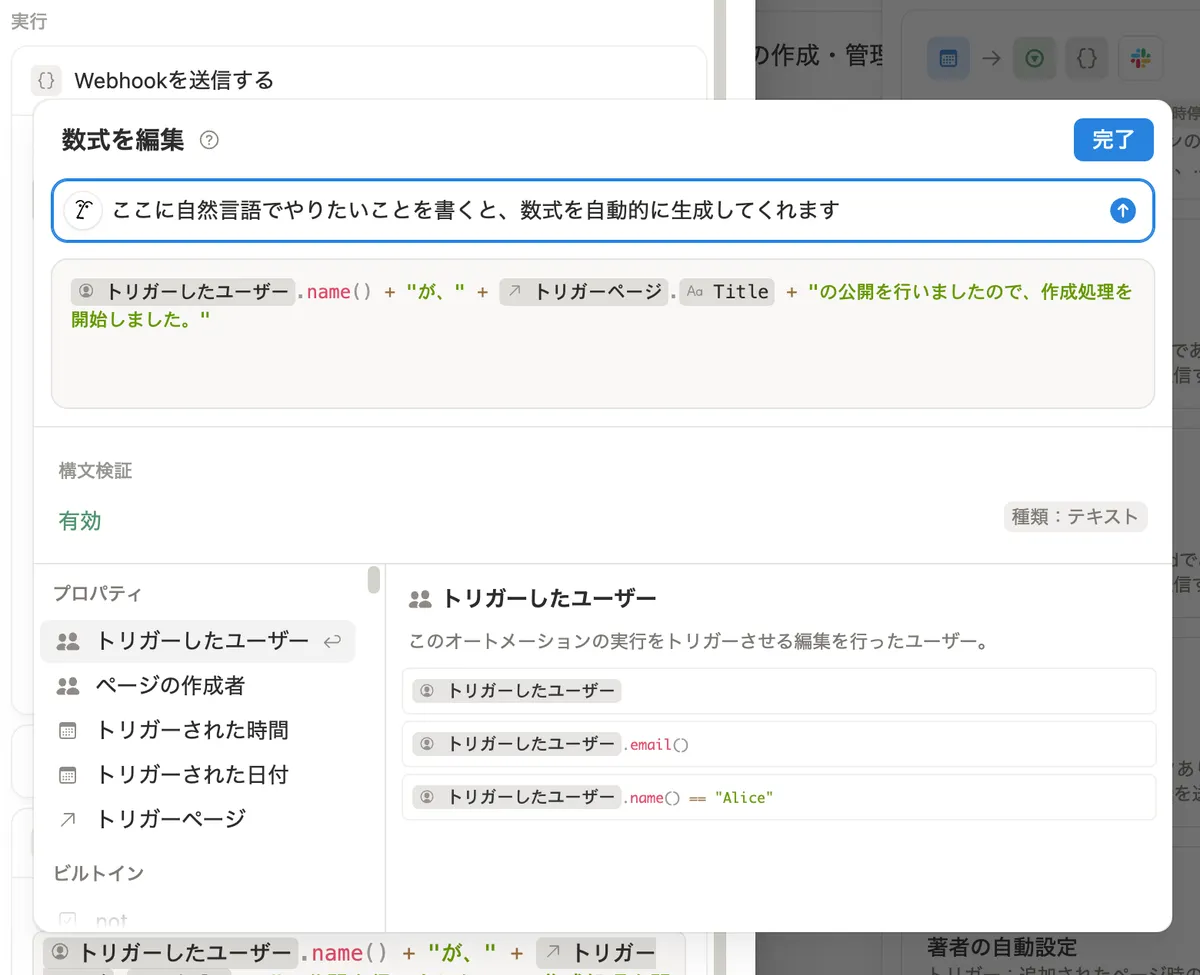1200x975 pixels.
Task: Select トリガーされた時間 property
Action: point(191,731)
